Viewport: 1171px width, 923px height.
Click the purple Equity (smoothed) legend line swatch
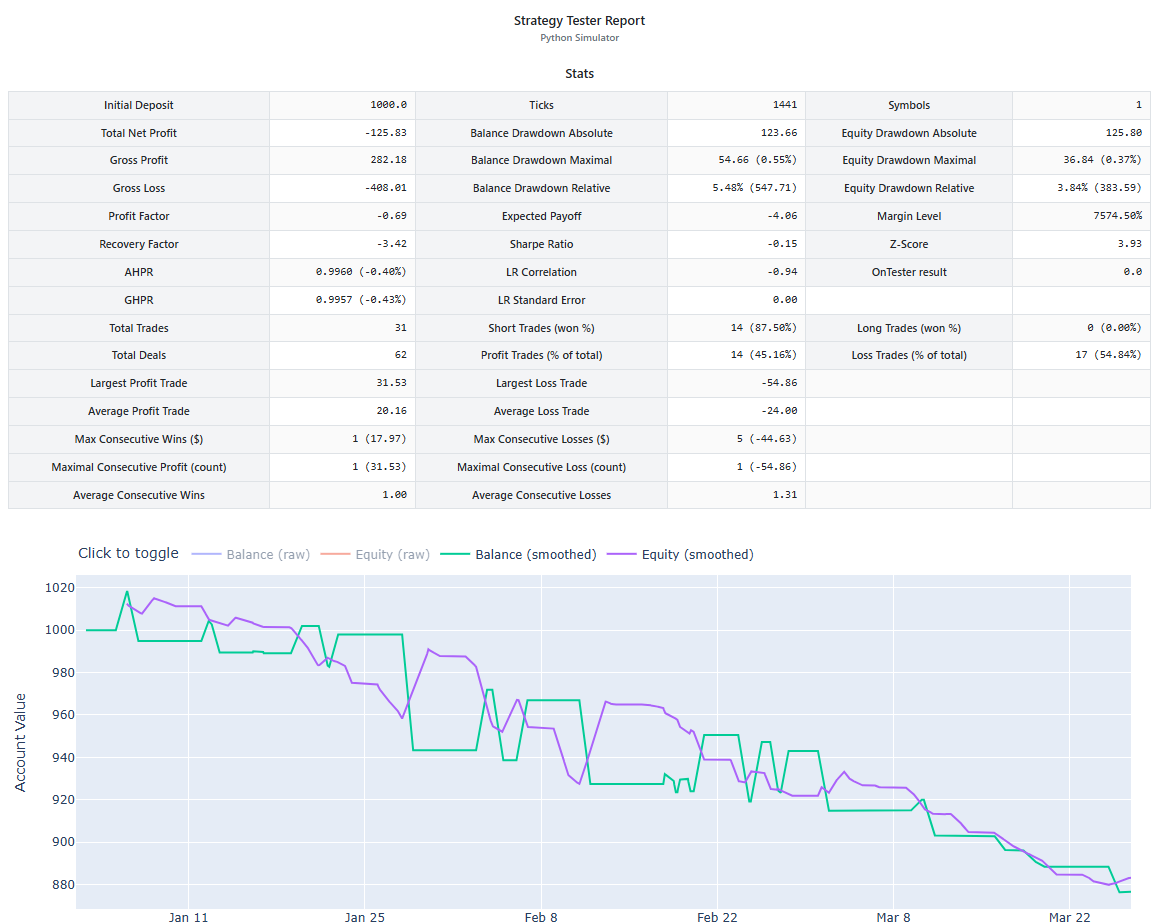(622, 554)
